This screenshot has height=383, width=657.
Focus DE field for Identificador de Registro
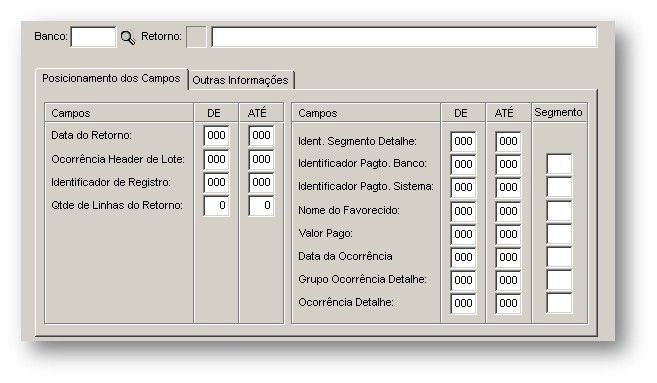tap(216, 183)
